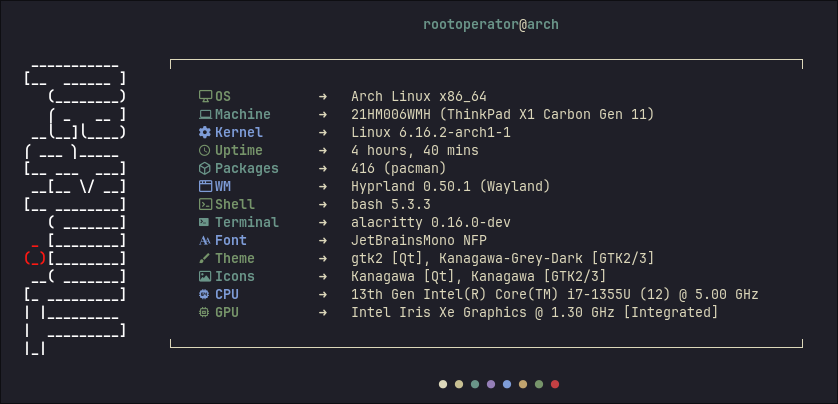Screen dimensions: 838x404
Task: Click the gear icon beside Kernel
Action: [205, 132]
